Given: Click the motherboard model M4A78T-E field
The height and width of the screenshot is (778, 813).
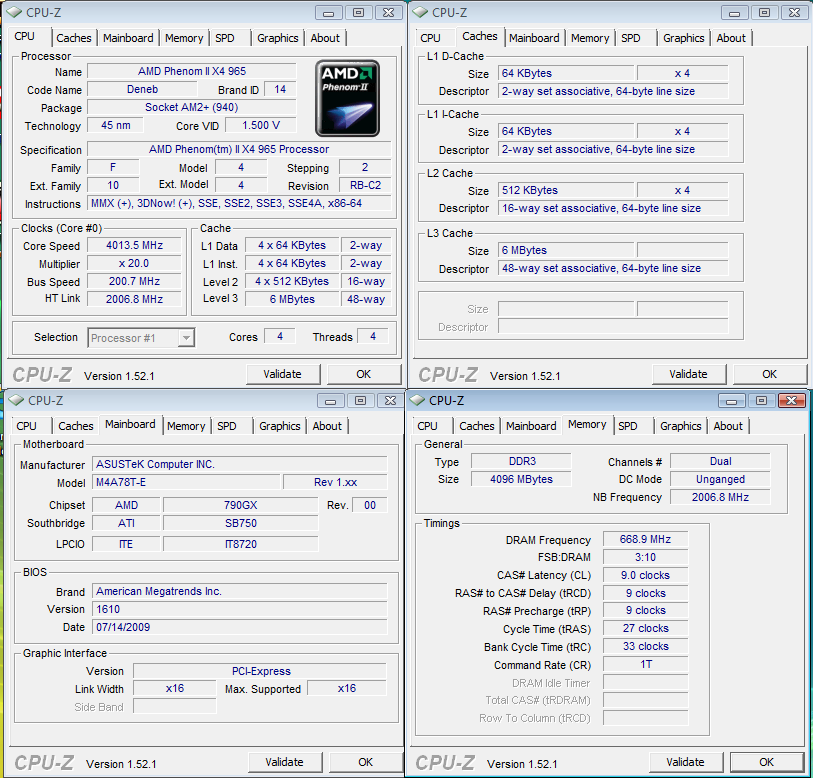Looking at the screenshot, I should [x=186, y=482].
